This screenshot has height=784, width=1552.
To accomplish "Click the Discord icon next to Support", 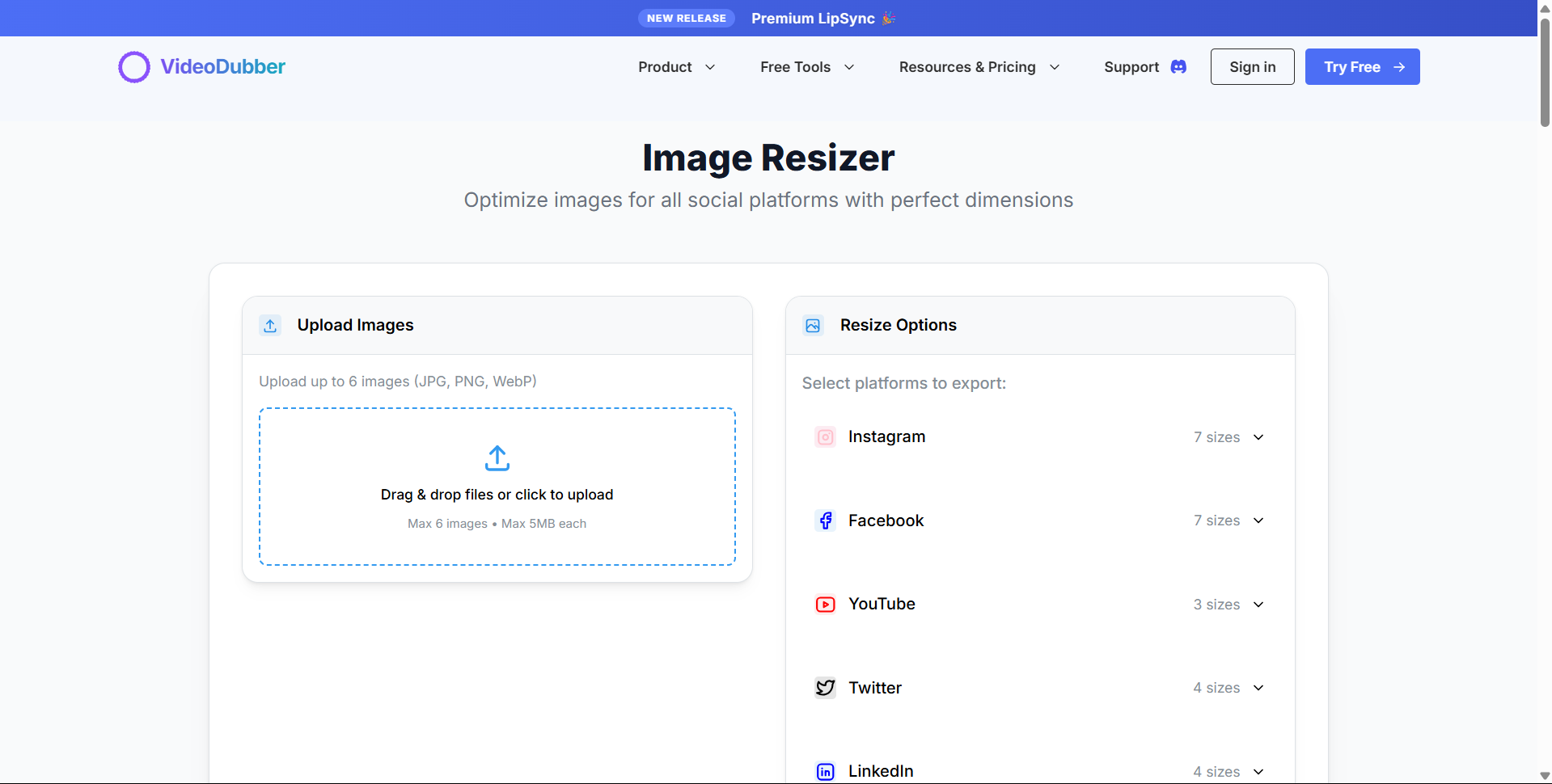I will (1178, 67).
